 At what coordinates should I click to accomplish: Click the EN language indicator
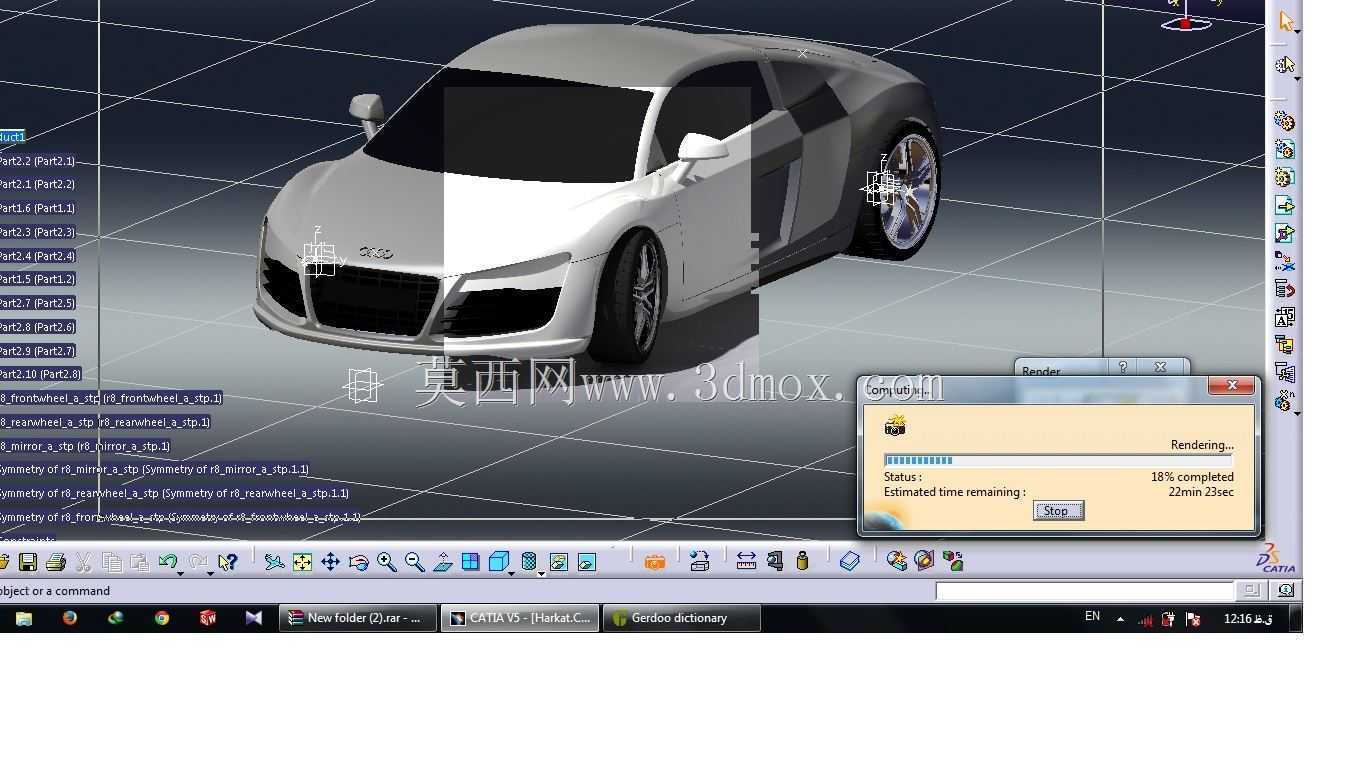point(1092,617)
